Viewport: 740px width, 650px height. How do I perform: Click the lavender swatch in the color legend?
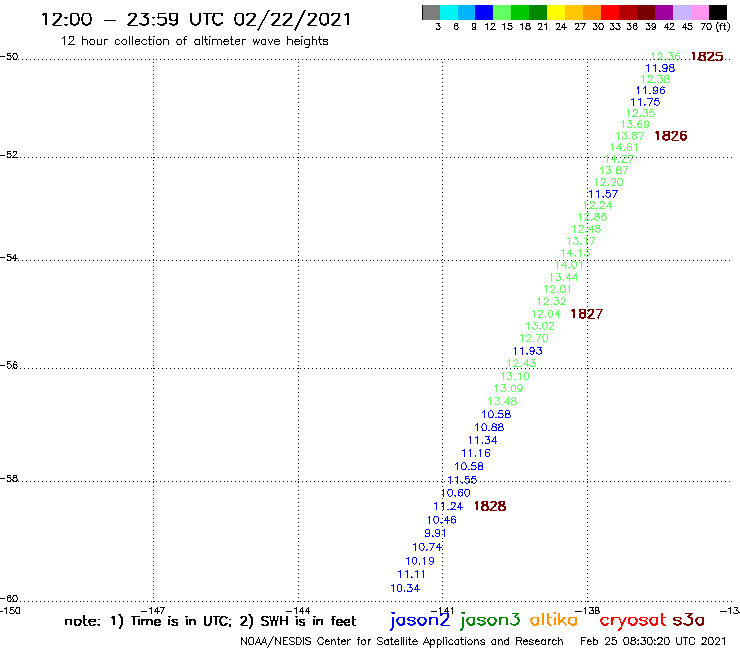(x=681, y=12)
